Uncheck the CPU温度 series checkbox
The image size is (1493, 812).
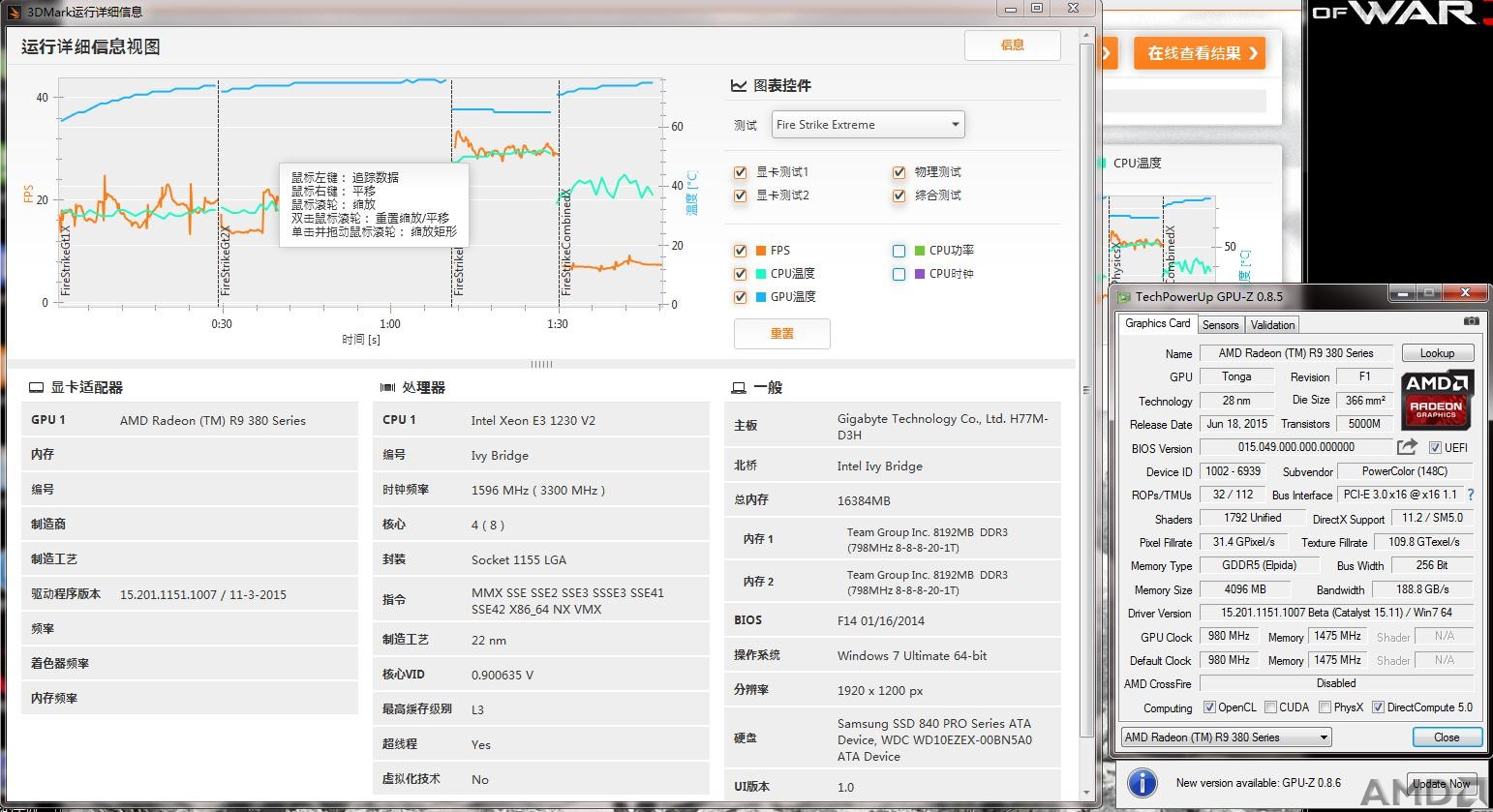(741, 274)
